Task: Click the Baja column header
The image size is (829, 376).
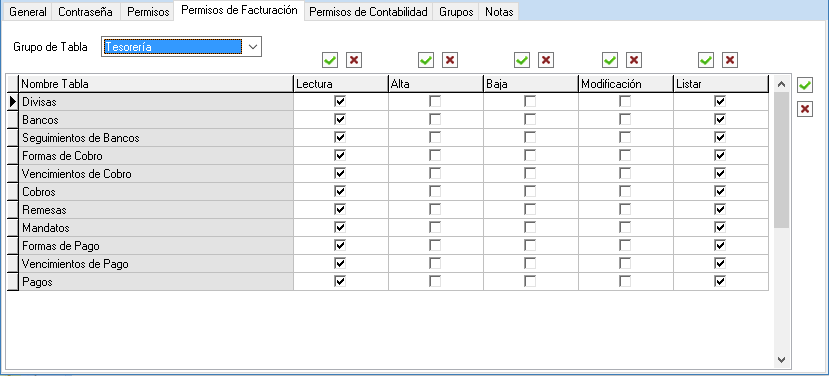Action: pos(531,84)
